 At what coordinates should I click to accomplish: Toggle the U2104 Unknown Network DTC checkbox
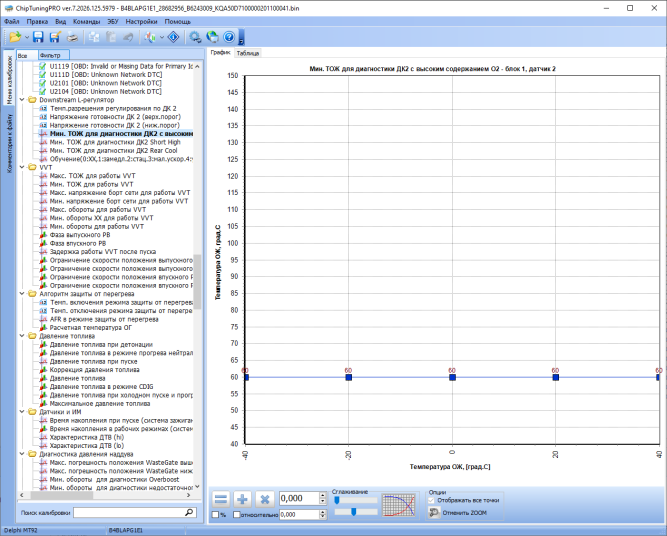click(43, 91)
